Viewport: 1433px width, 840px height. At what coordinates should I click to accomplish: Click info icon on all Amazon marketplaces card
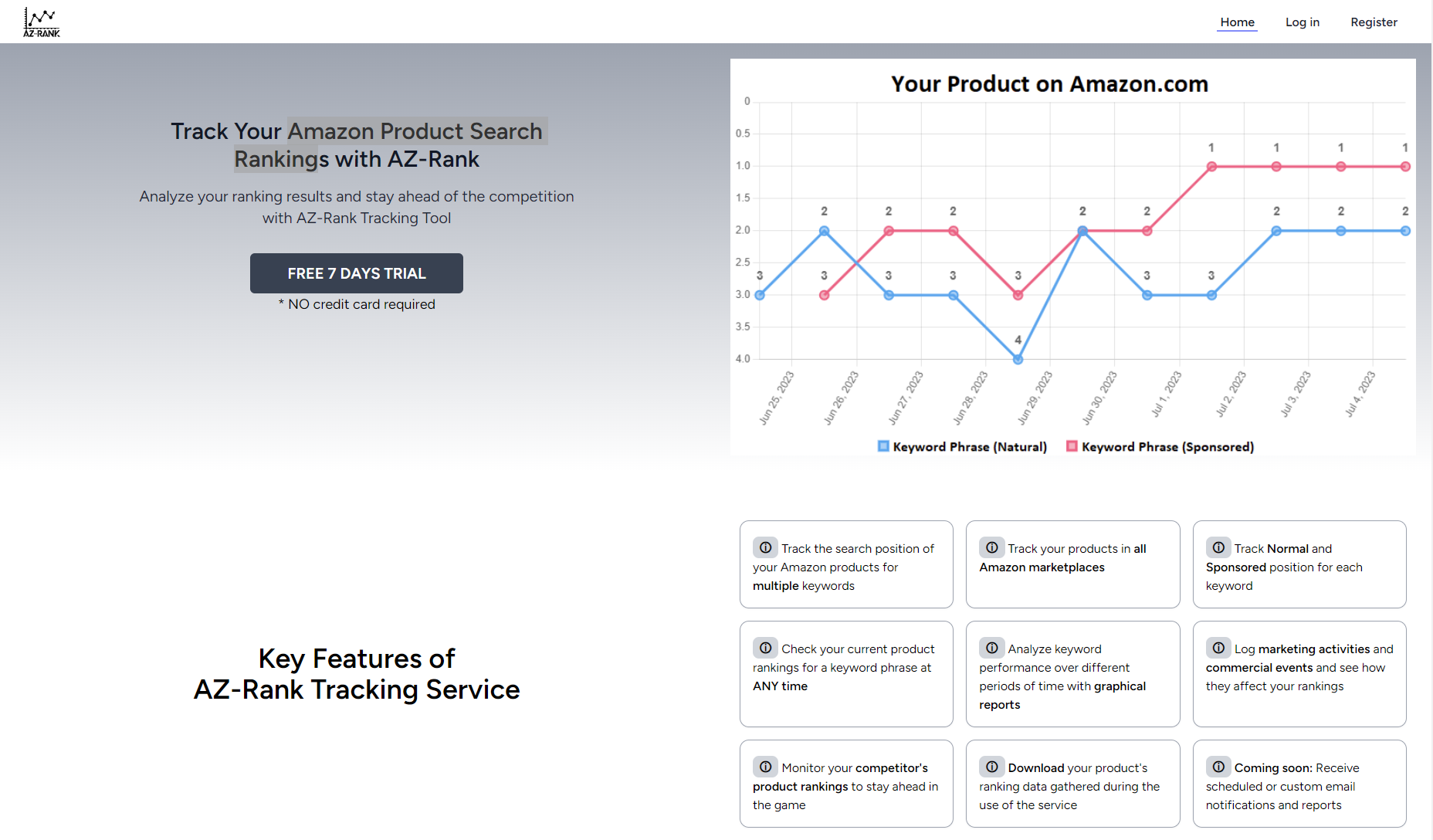click(992, 547)
